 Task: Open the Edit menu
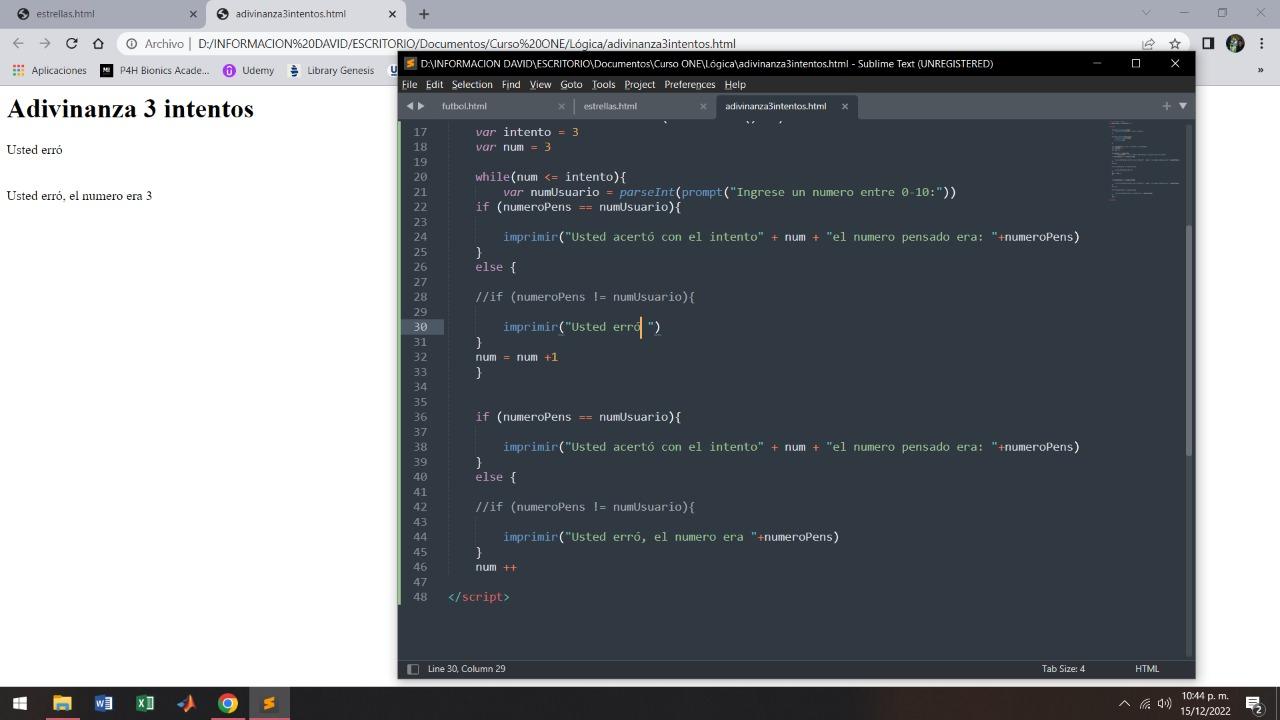434,84
